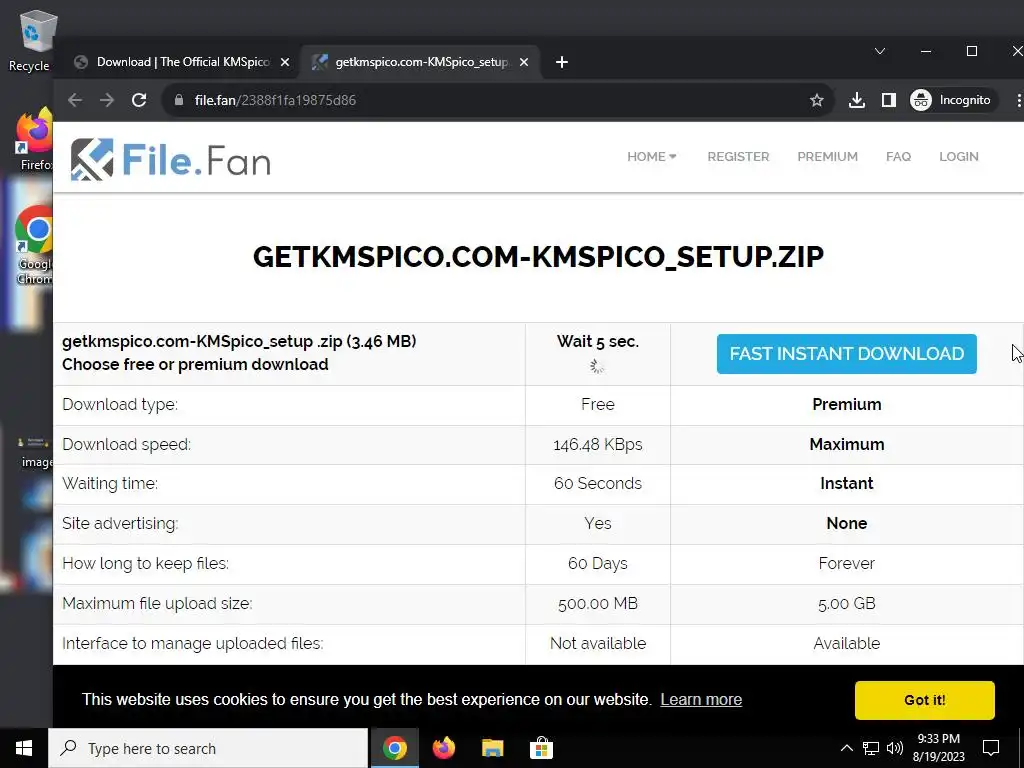The image size is (1024, 768).
Task: Open the Learn more cookie link
Action: click(701, 699)
